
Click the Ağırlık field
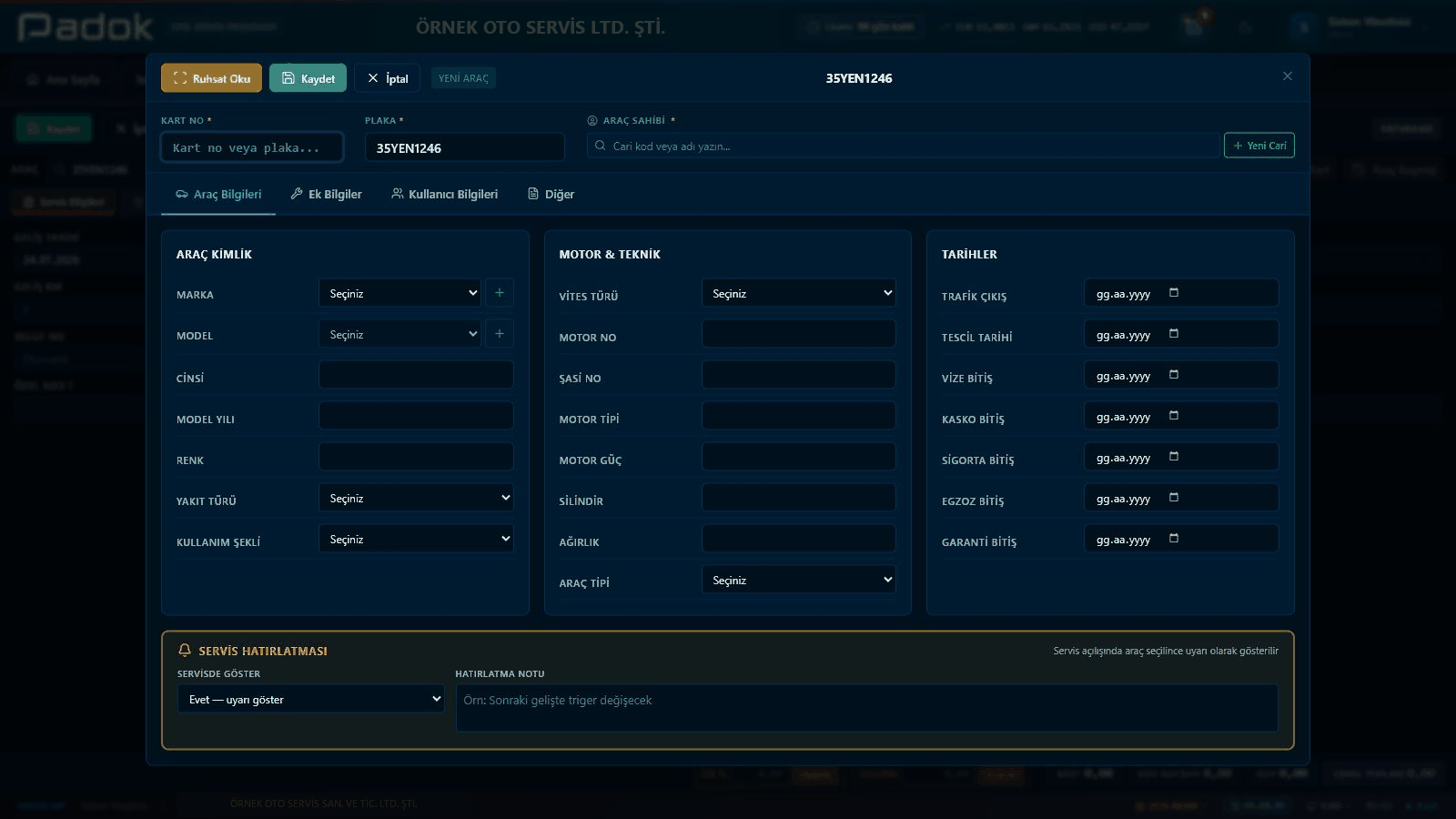(798, 539)
